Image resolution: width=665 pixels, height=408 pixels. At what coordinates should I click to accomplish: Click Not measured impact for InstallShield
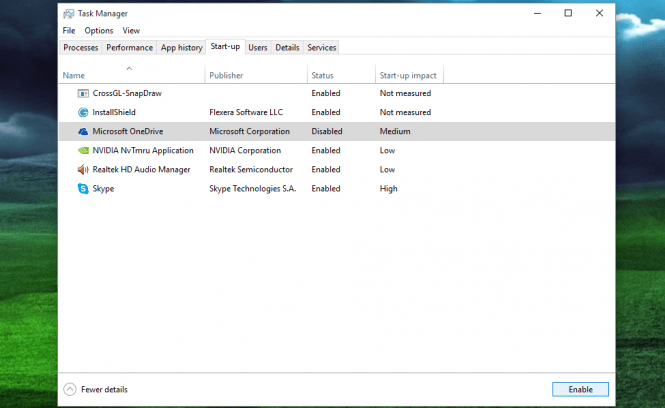[x=405, y=112]
